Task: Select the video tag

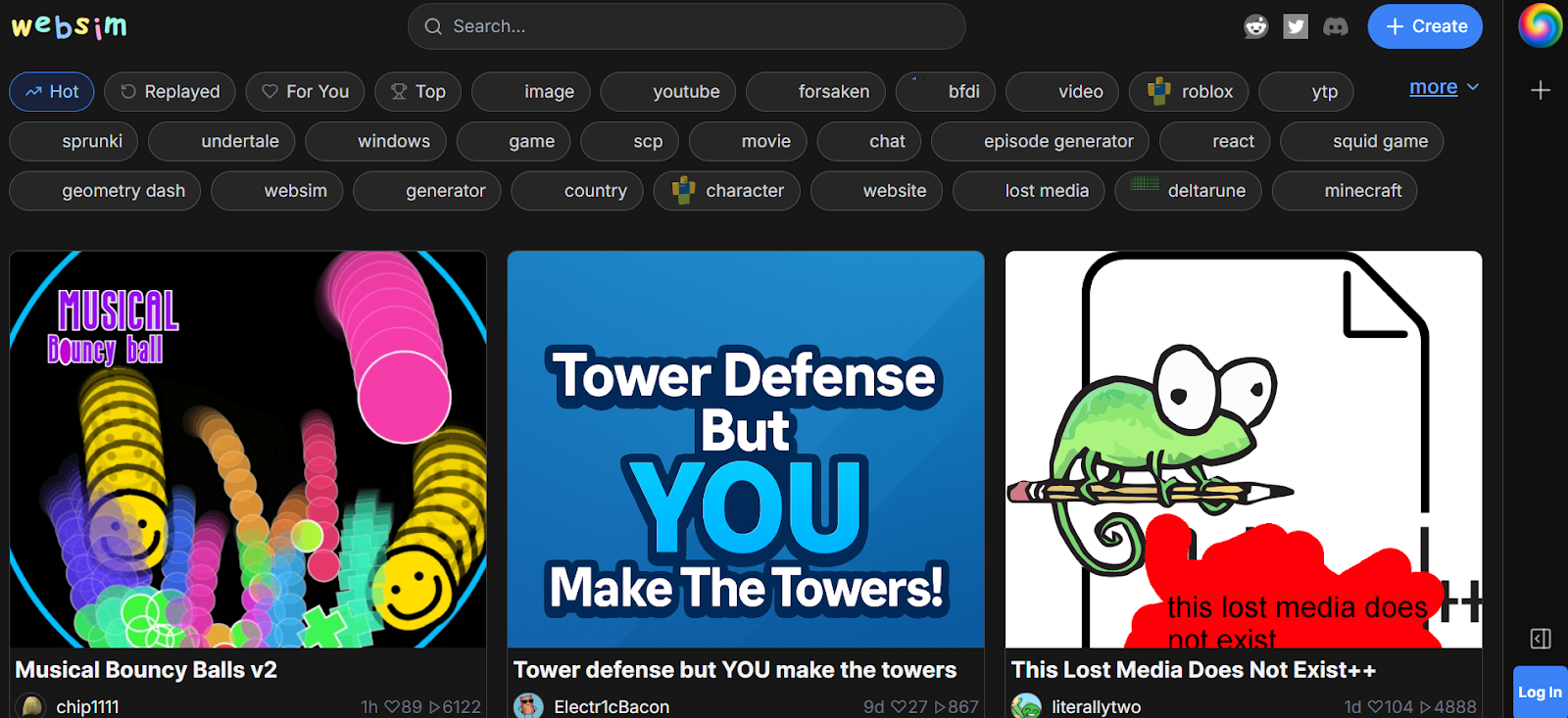Action: [1062, 91]
